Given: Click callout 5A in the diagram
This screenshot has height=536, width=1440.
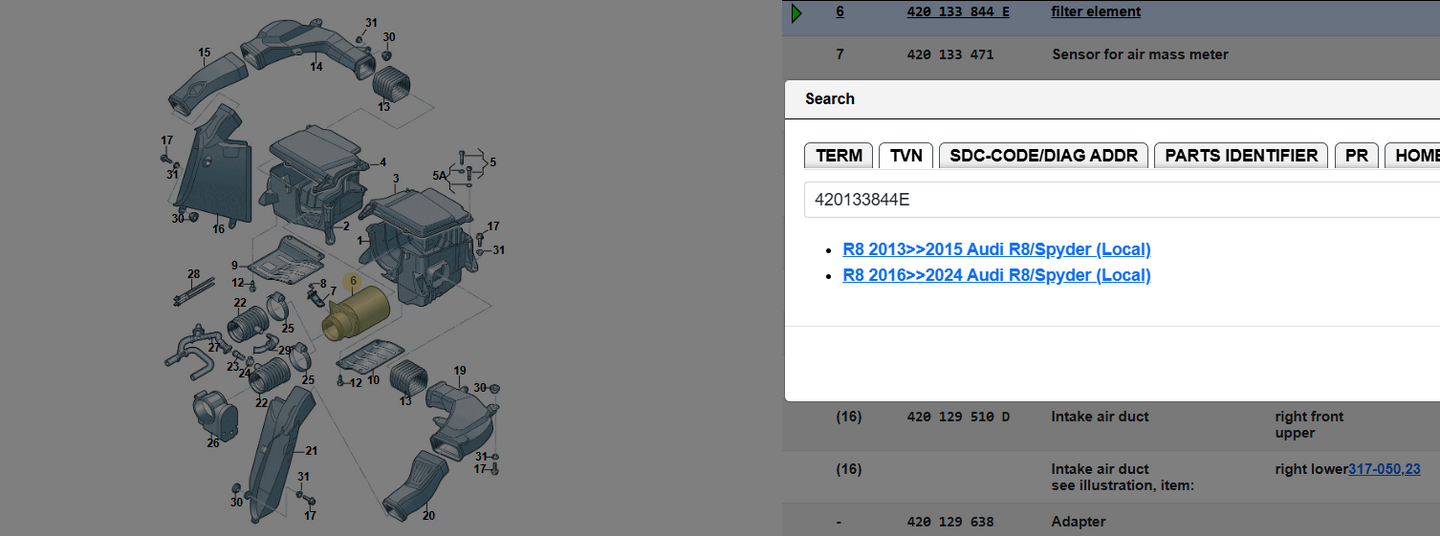Looking at the screenshot, I should [439, 176].
